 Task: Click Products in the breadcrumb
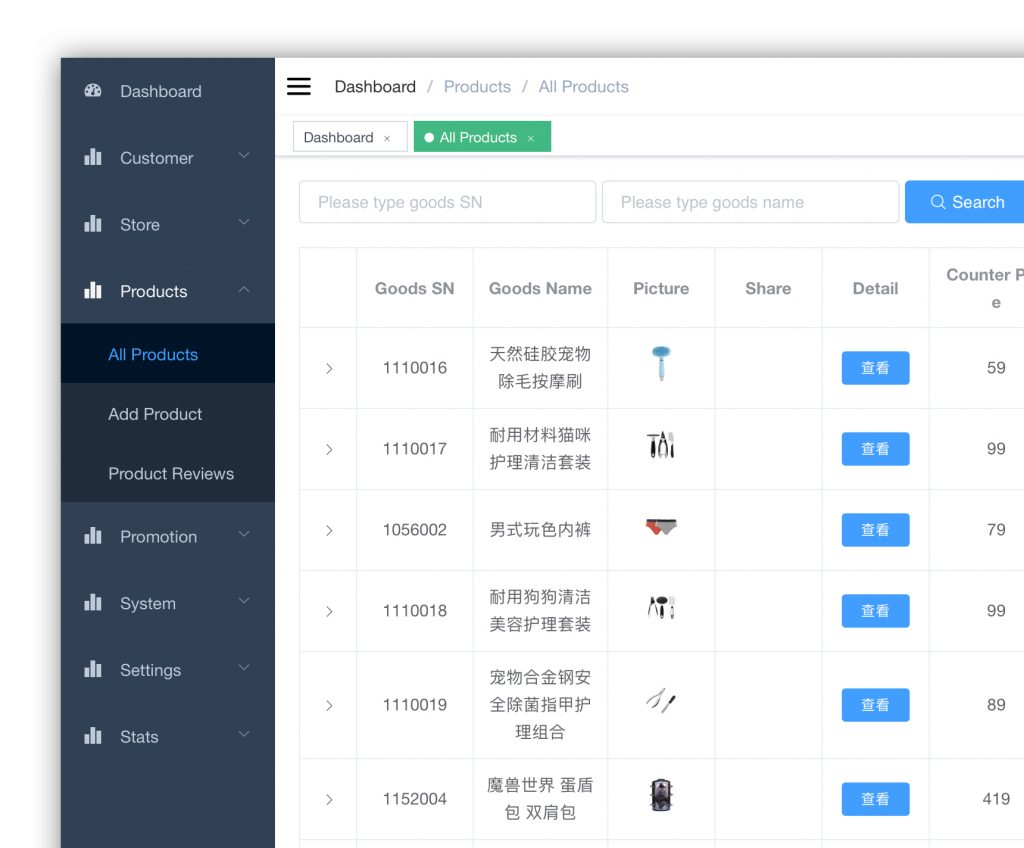pyautogui.click(x=477, y=87)
